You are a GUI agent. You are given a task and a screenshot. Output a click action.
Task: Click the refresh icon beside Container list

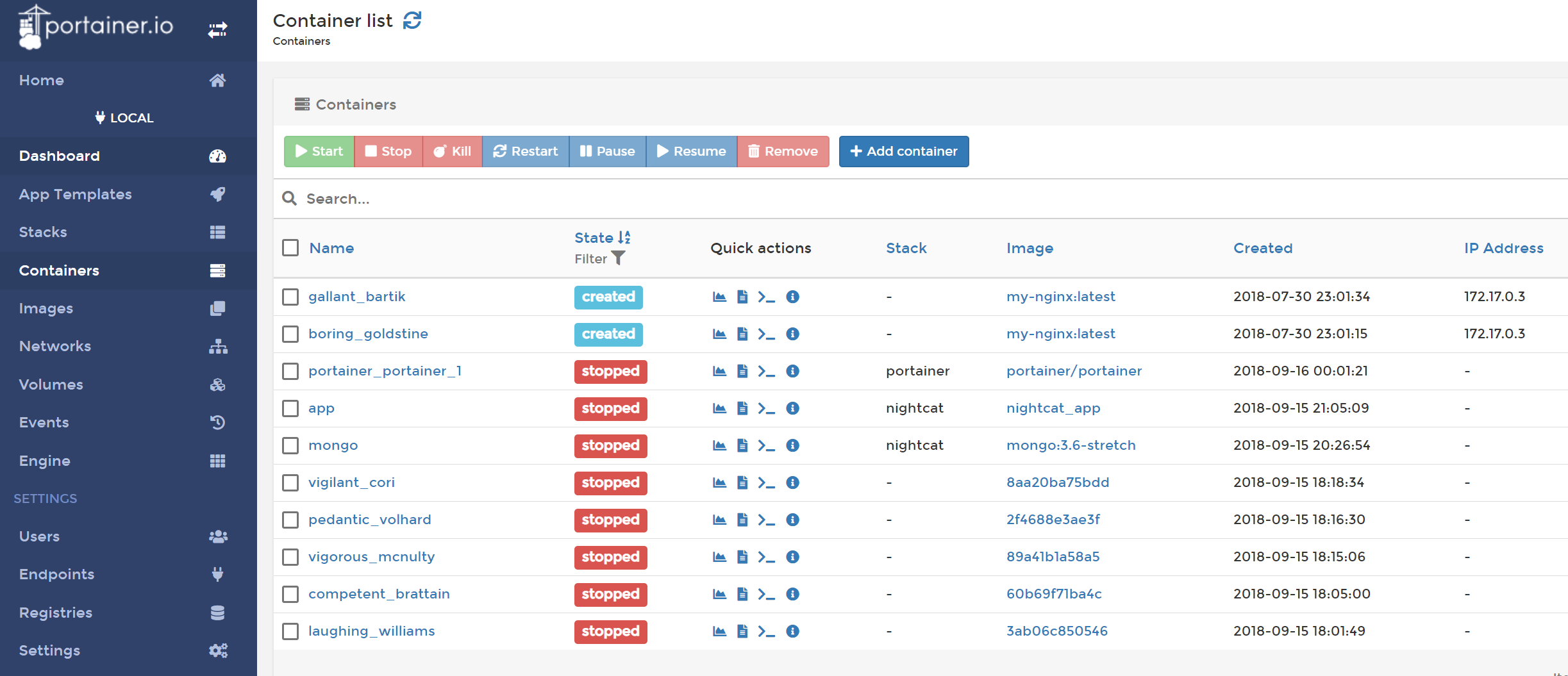[x=412, y=21]
